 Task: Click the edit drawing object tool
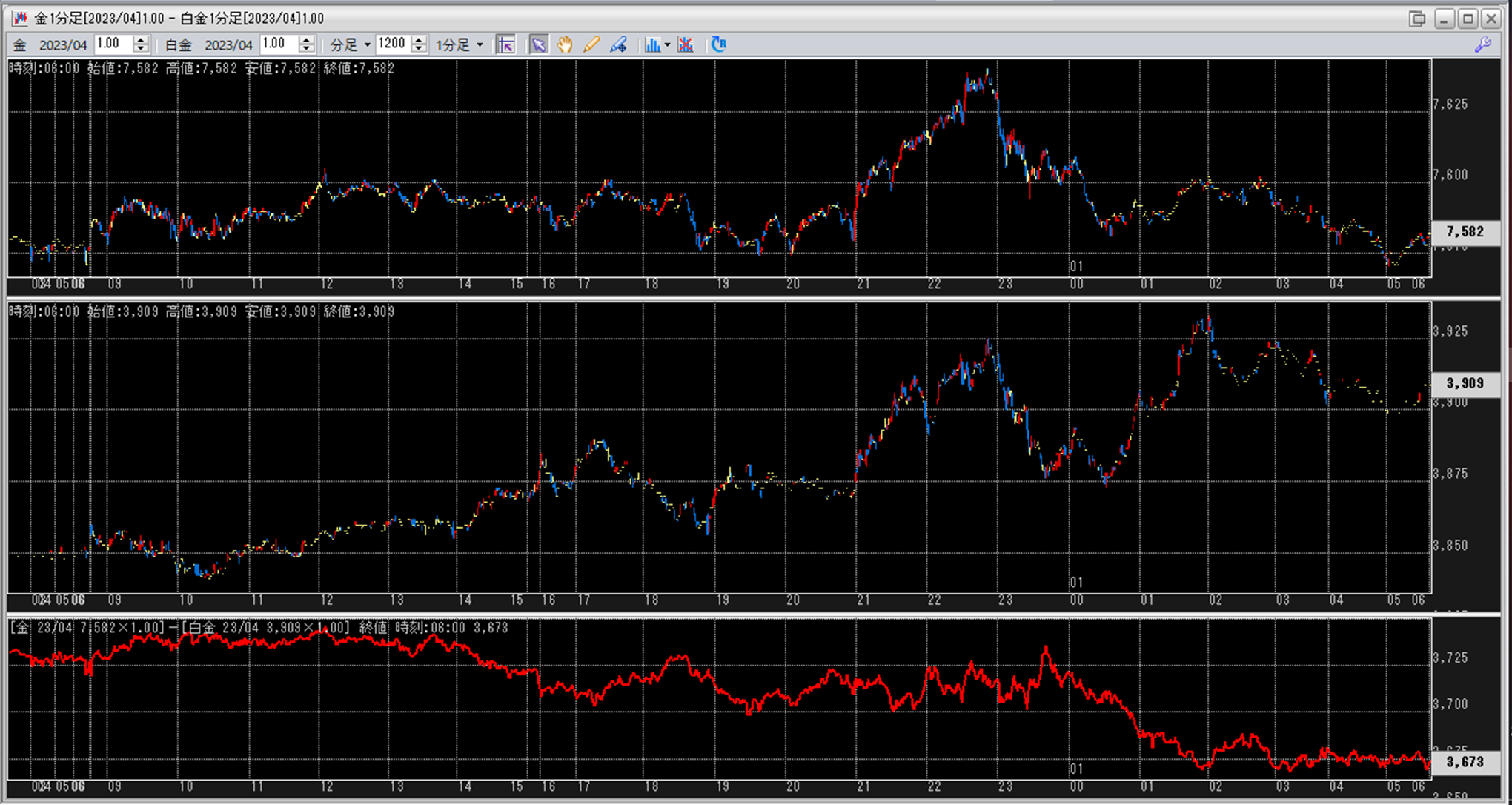click(618, 45)
